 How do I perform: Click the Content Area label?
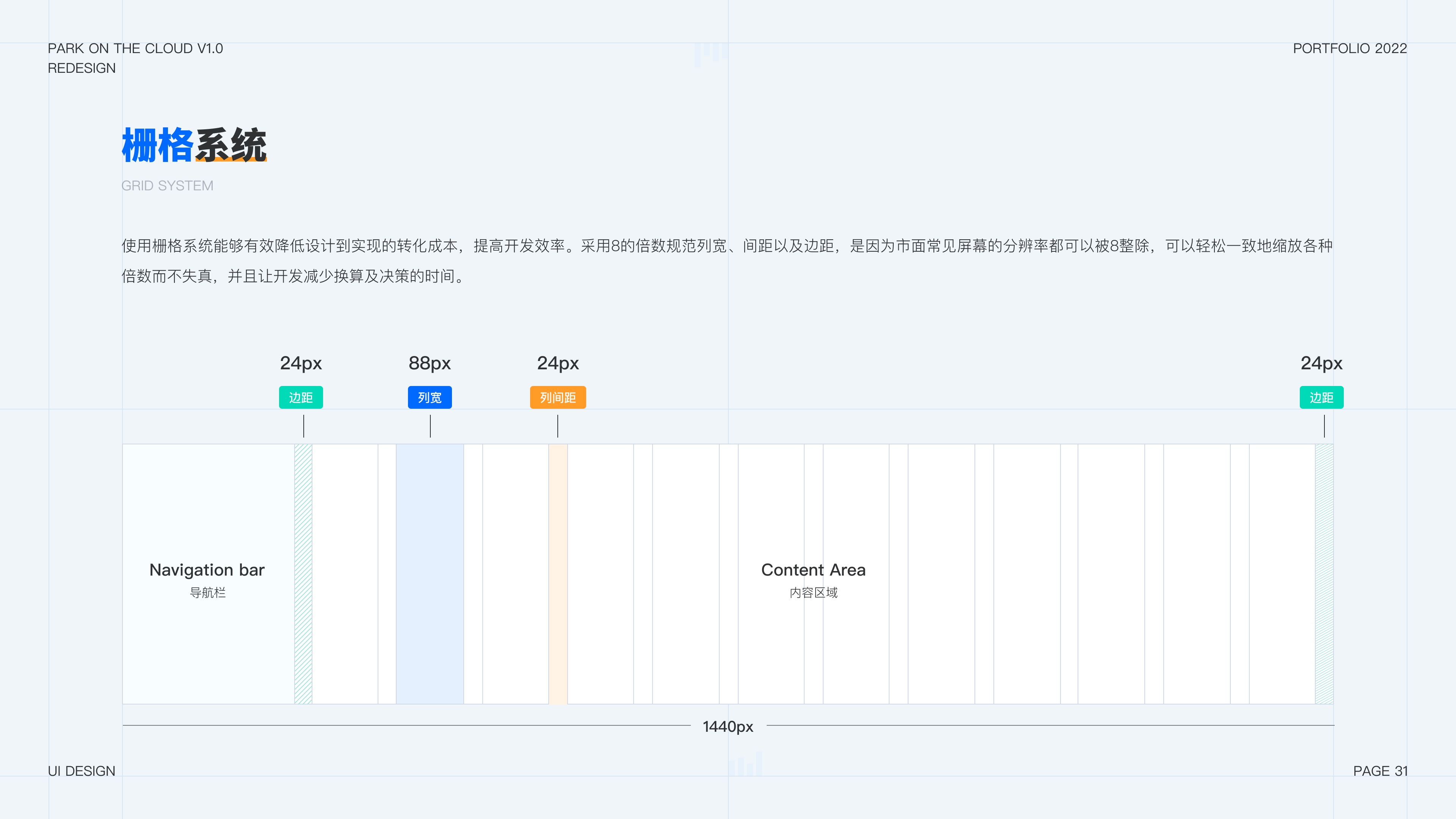tap(813, 570)
